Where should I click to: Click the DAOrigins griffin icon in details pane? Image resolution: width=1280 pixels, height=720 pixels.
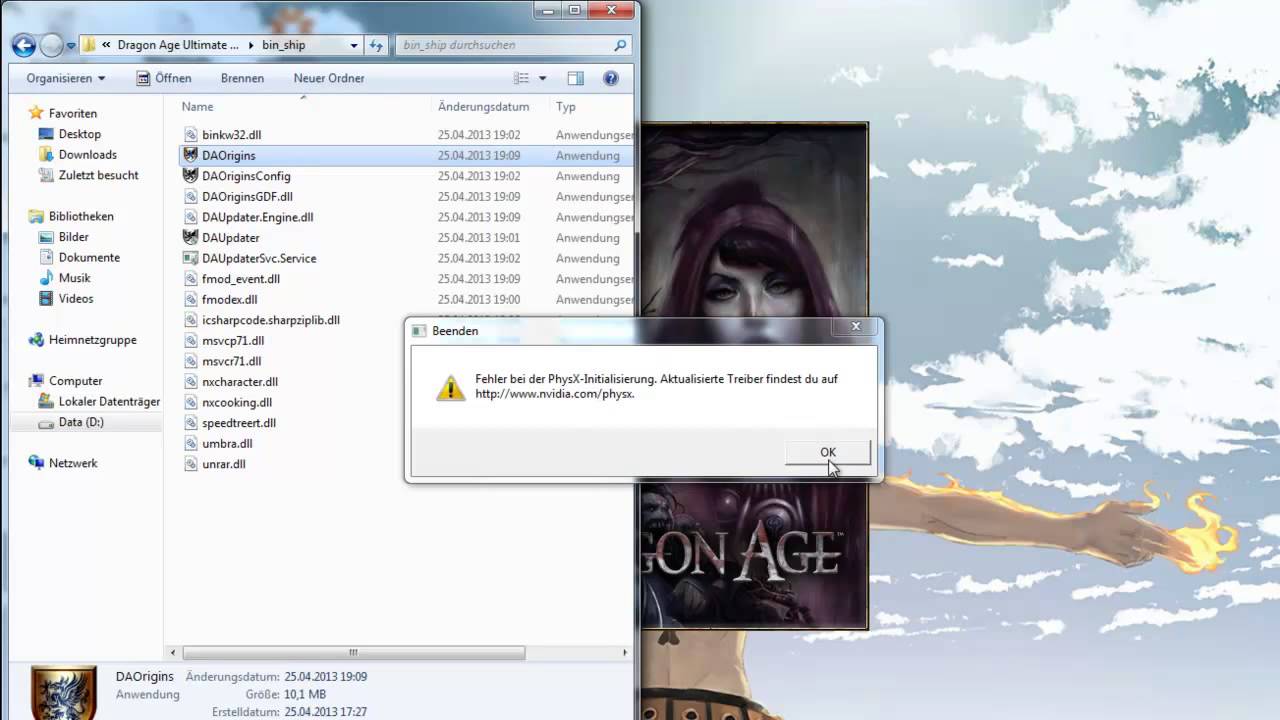point(63,692)
